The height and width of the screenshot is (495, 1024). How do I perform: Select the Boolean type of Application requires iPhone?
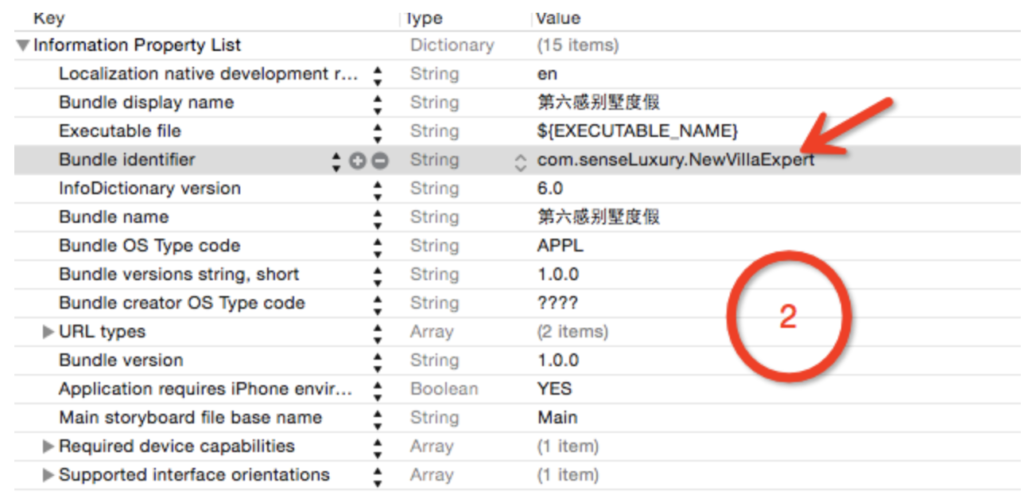[x=443, y=389]
